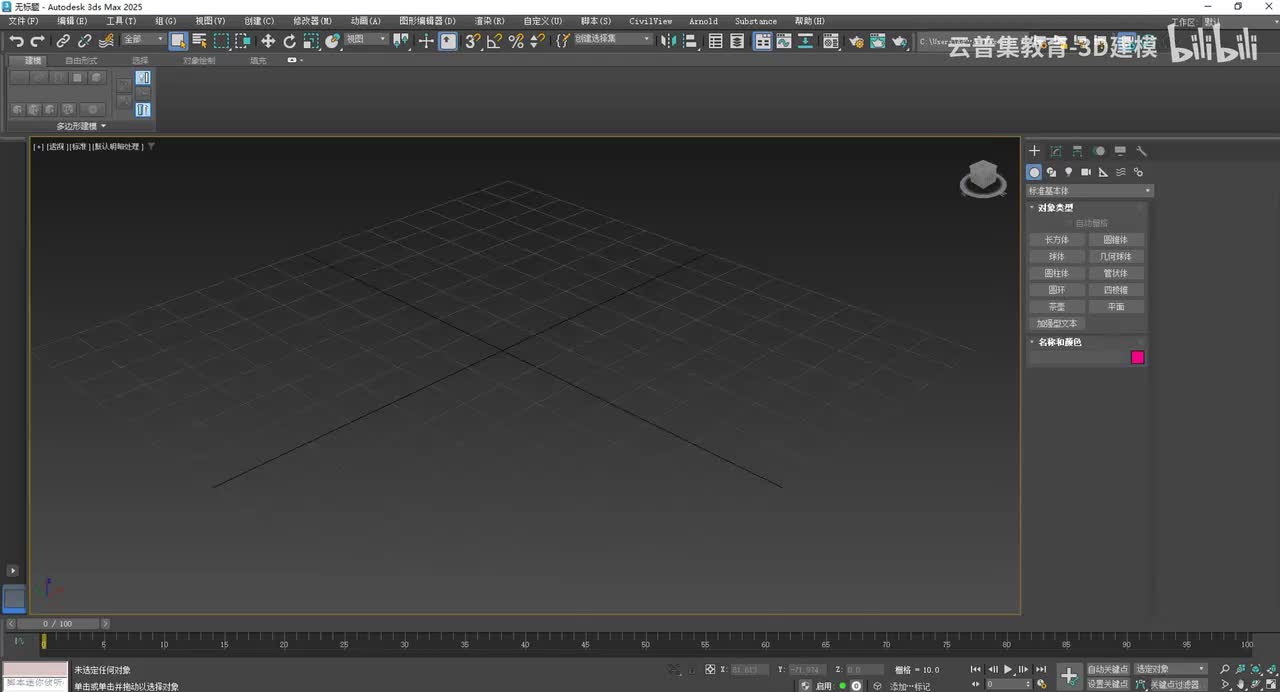Image resolution: width=1280 pixels, height=692 pixels.
Task: Click the Select and Link chain icon
Action: [63, 41]
